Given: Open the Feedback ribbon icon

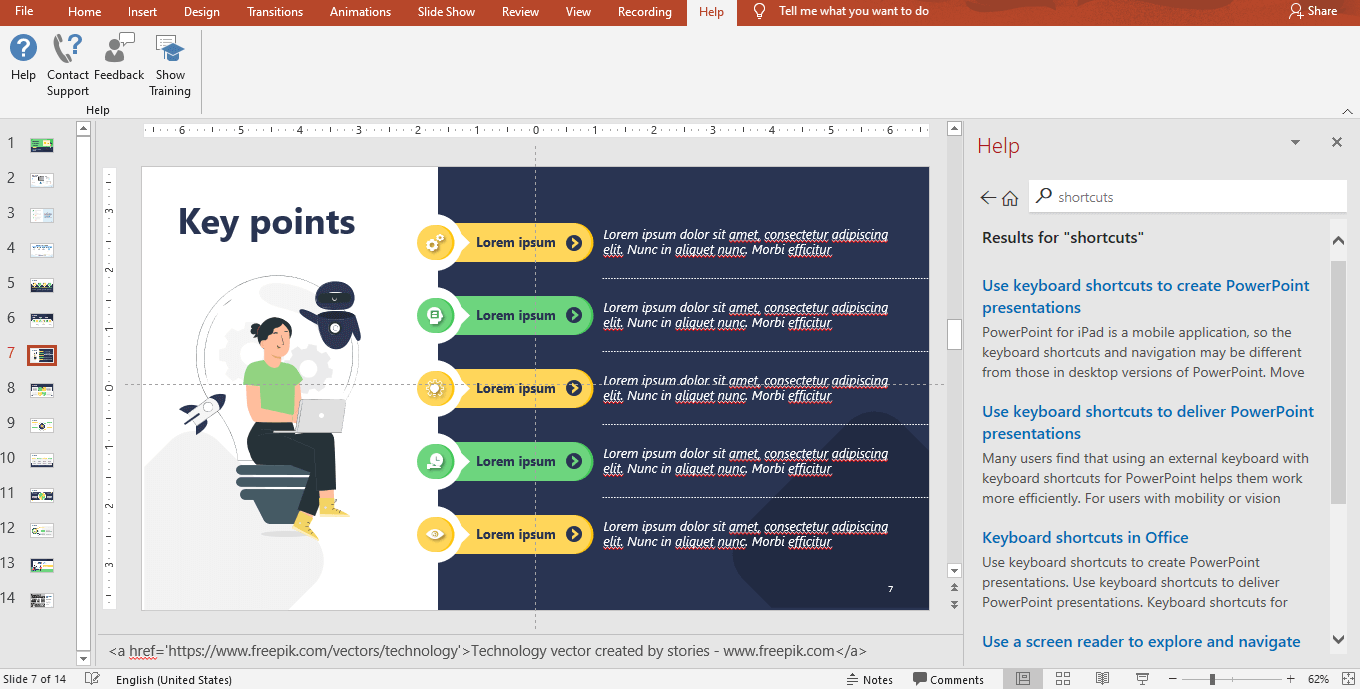Looking at the screenshot, I should point(119,57).
